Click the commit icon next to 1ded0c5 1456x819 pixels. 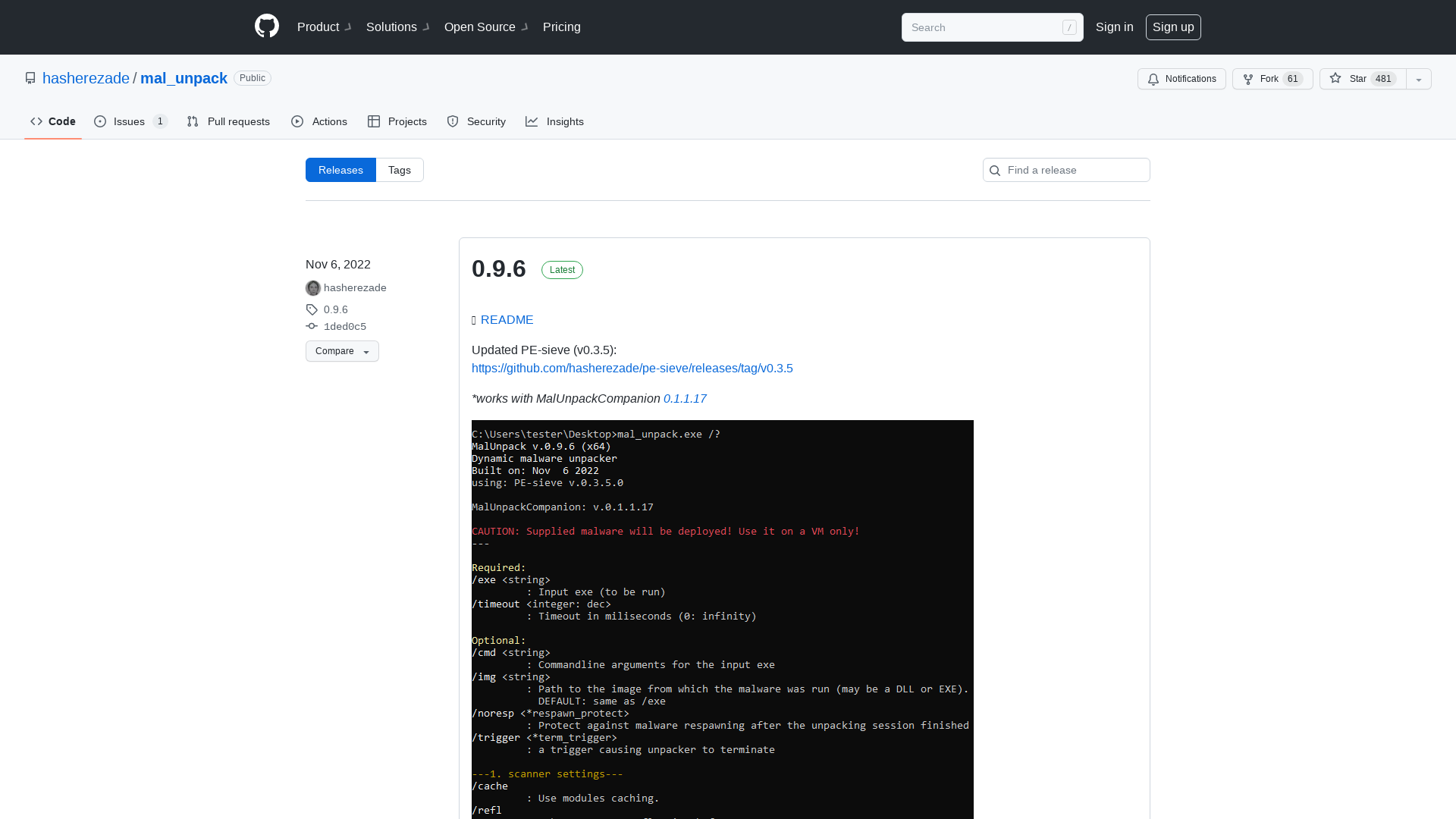click(312, 326)
